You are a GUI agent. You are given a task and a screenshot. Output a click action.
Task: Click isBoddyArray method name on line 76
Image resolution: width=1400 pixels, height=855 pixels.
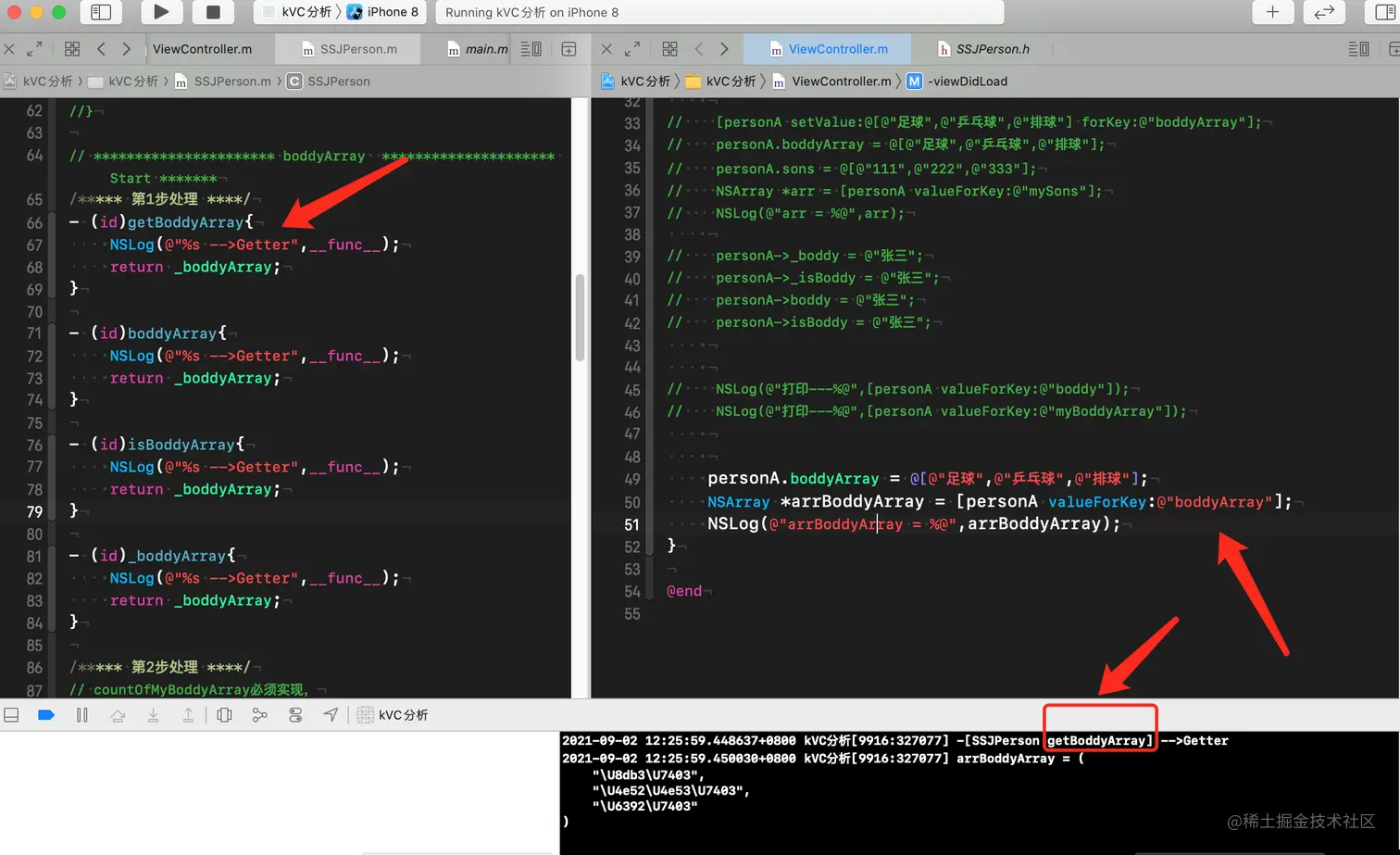point(181,445)
